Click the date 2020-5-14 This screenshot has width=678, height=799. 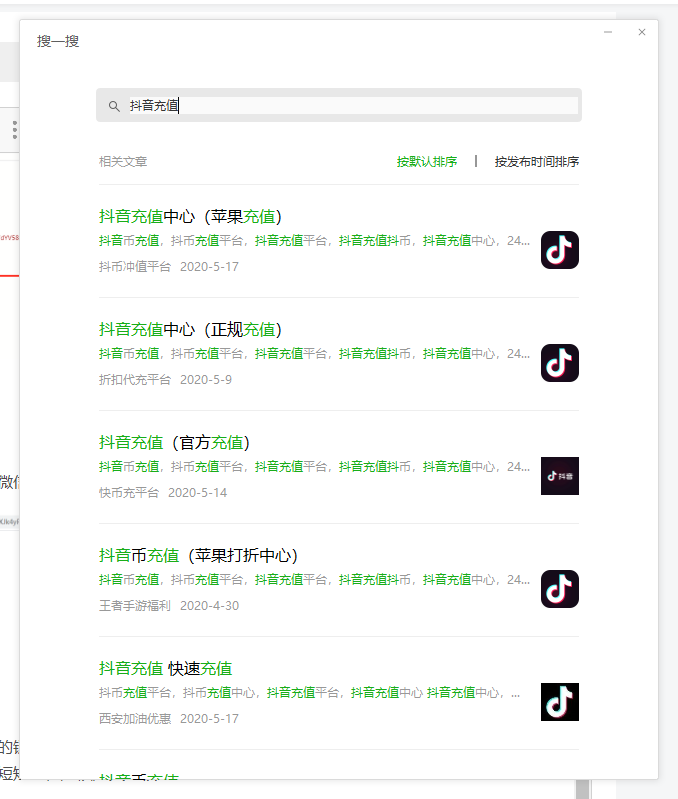pos(198,493)
